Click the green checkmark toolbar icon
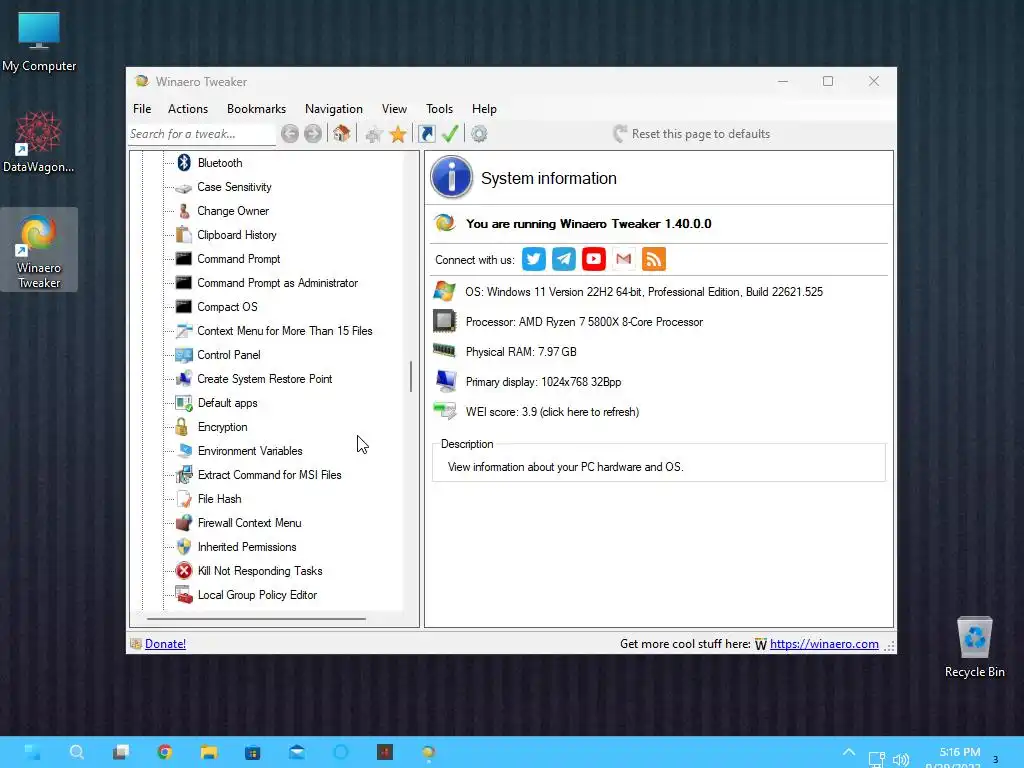Screen dimensions: 1024x768 click(450, 134)
